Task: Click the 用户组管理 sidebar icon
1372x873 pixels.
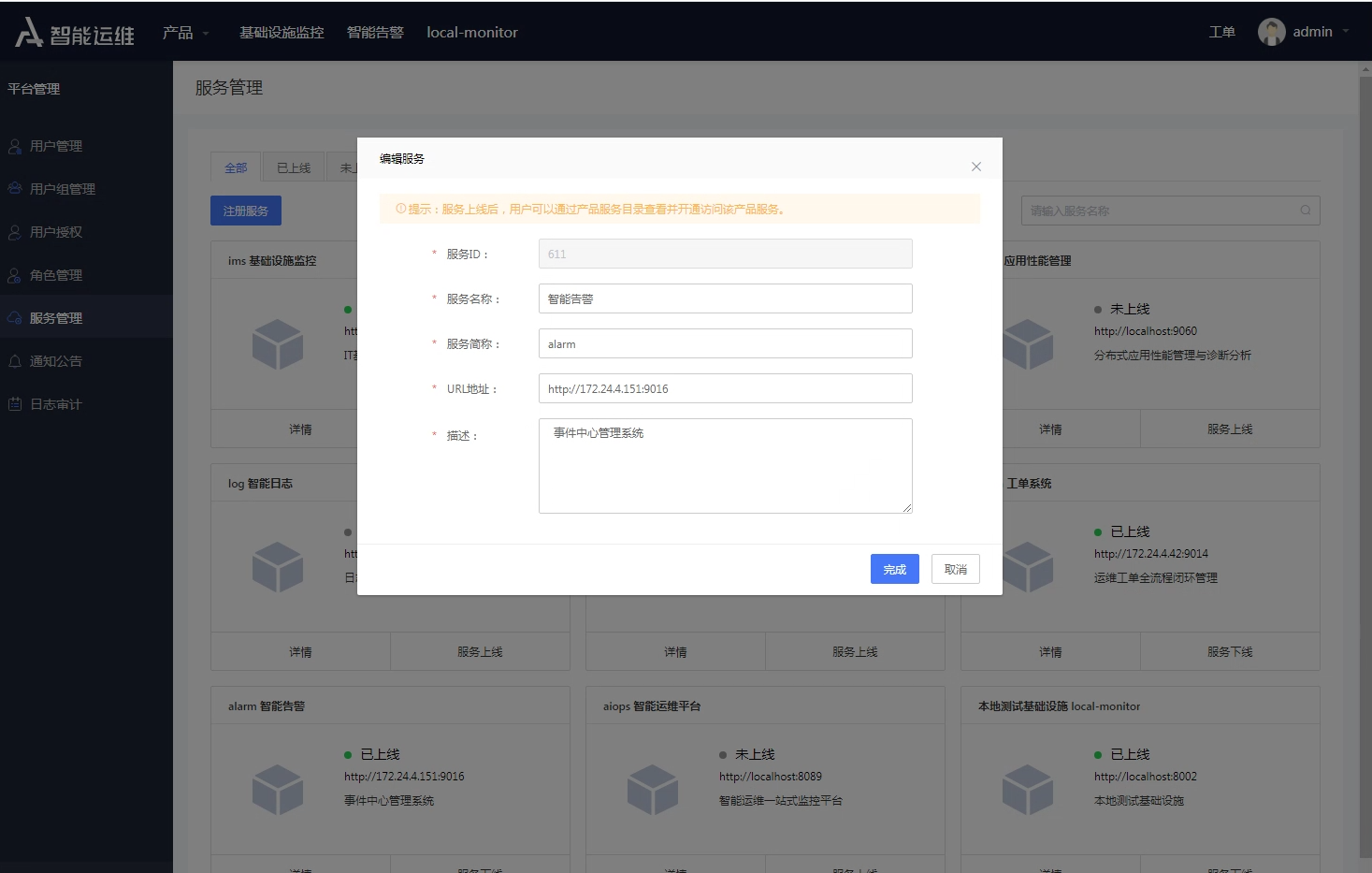Action: 15,189
